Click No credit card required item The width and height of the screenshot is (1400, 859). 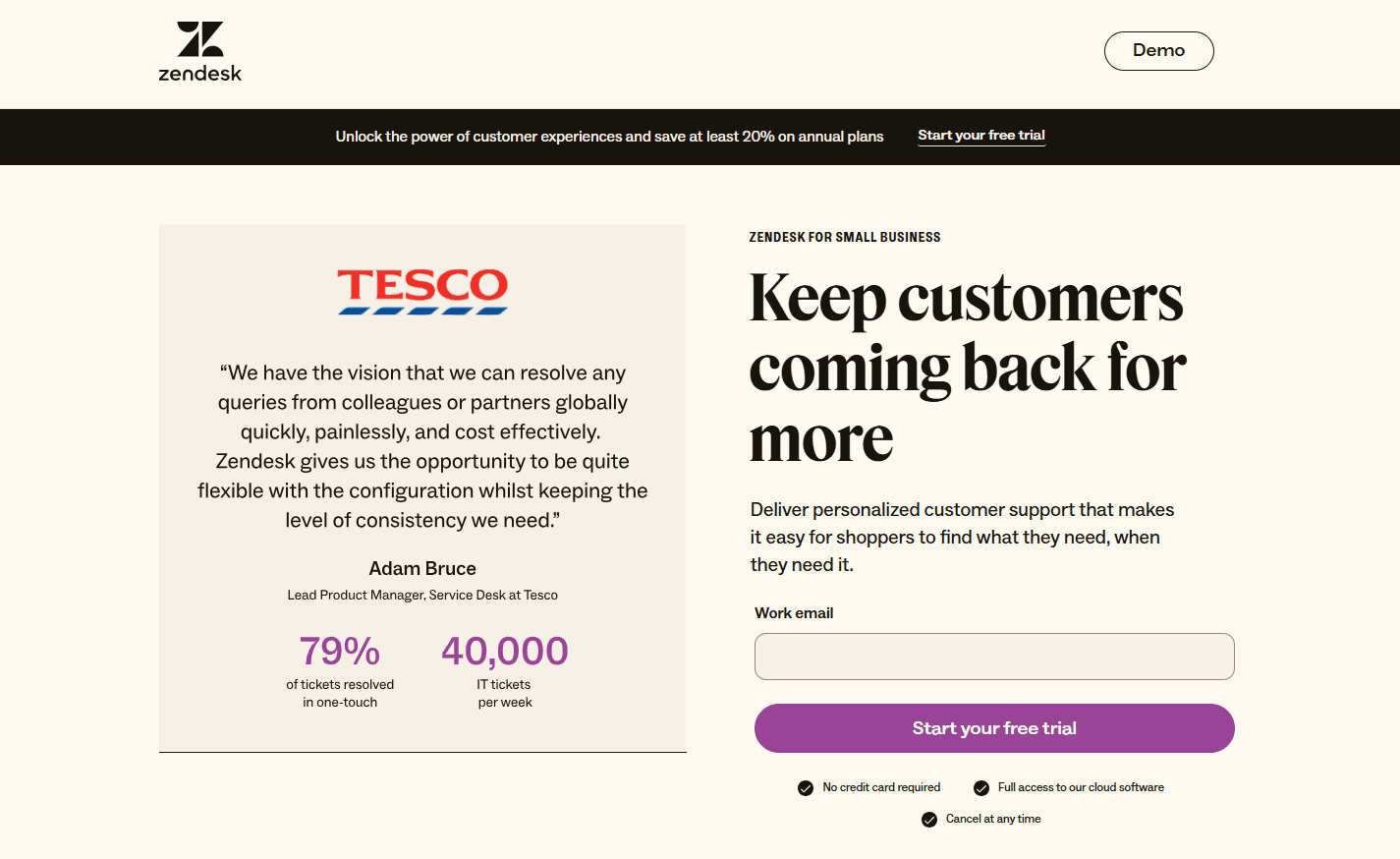(x=869, y=787)
